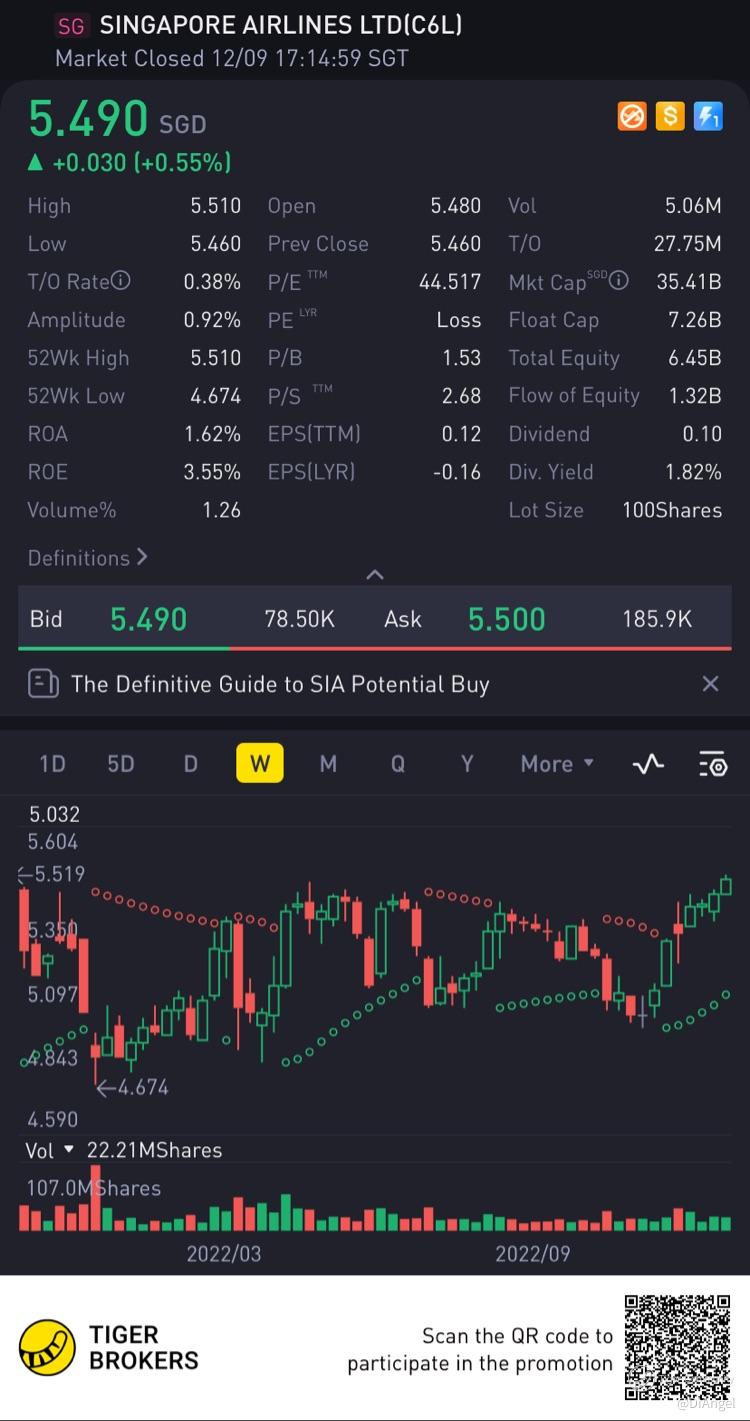Image resolution: width=750 pixels, height=1421 pixels.
Task: Tap the Singapore Airlines Ltd title
Action: (281, 25)
